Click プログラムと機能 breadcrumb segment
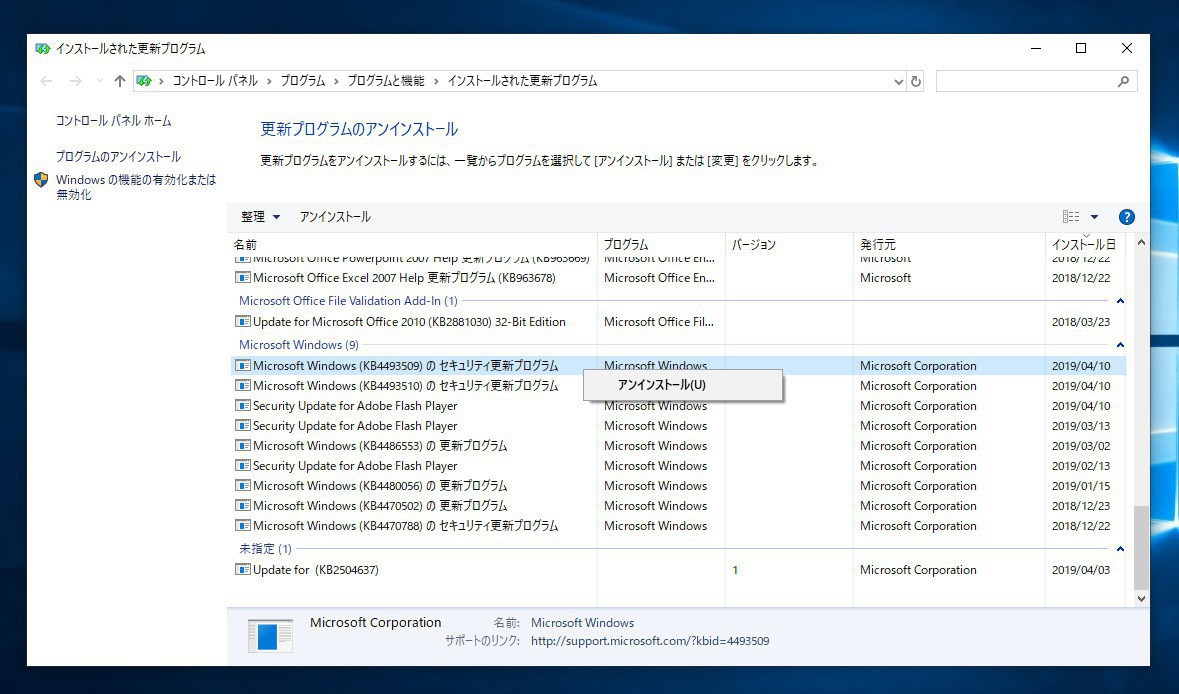Image resolution: width=1179 pixels, height=694 pixels. tap(386, 81)
